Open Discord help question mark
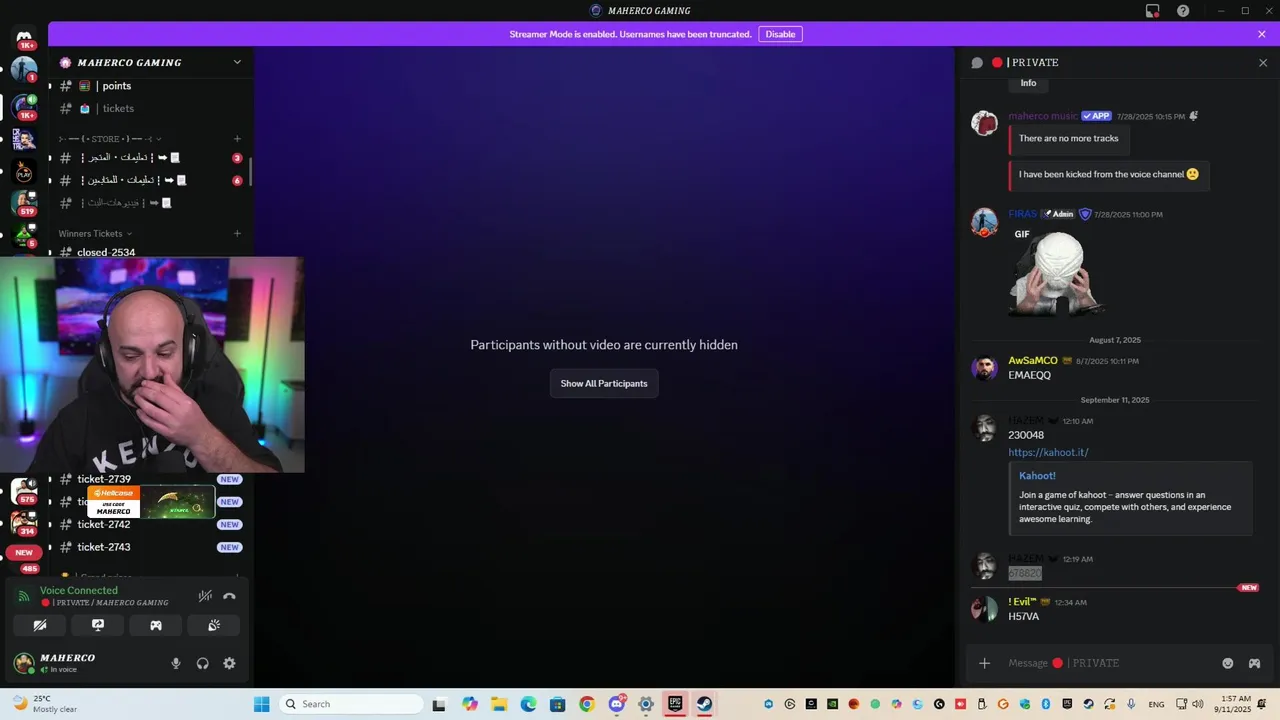 1183,11
